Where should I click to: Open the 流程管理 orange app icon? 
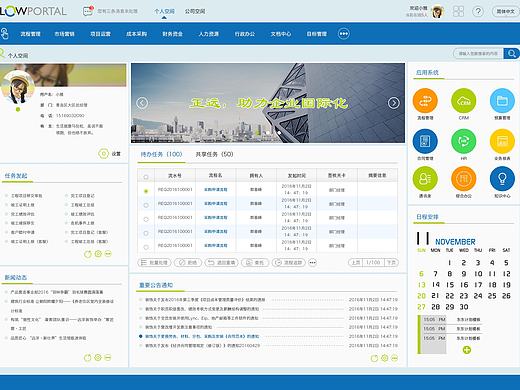[425, 100]
